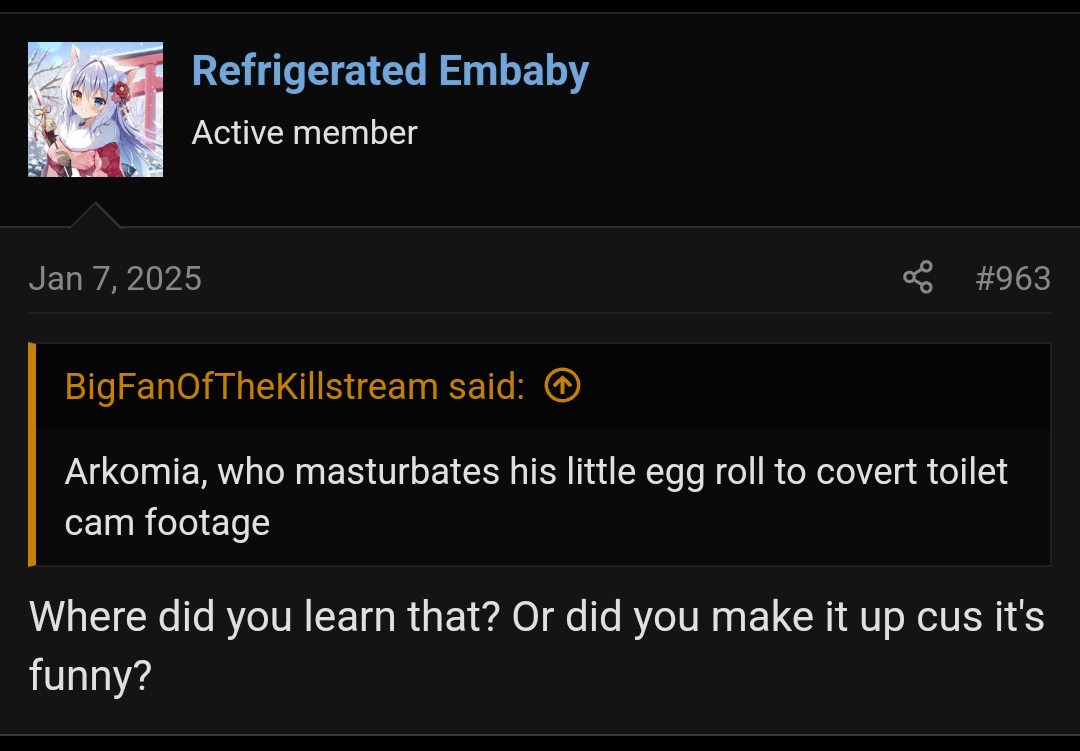Open the "BigFanOfTheKillstream said:" quote link

point(294,386)
